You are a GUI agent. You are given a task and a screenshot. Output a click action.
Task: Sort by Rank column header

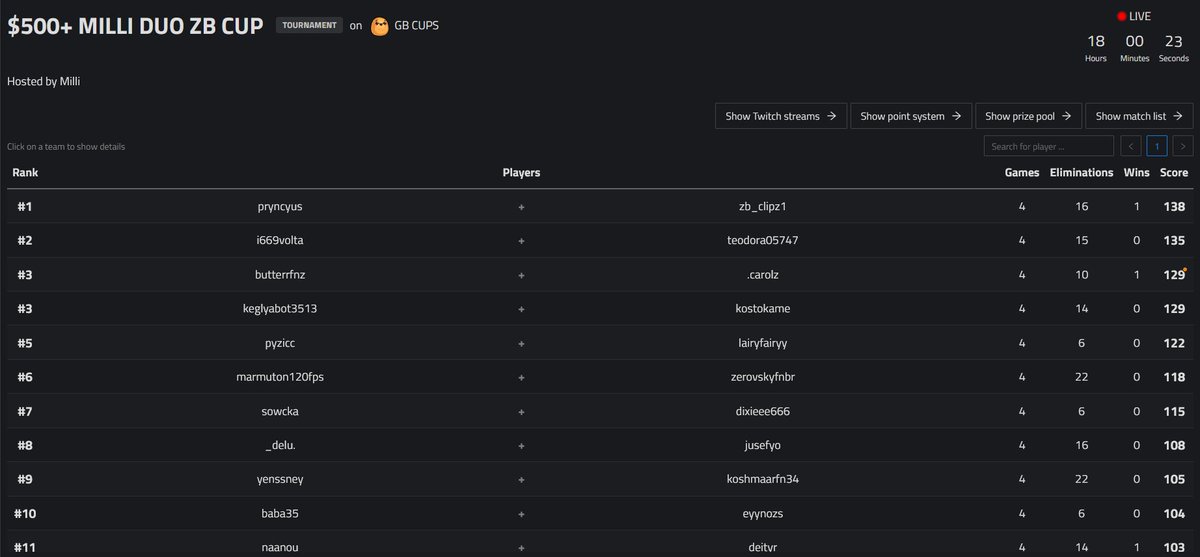click(25, 173)
